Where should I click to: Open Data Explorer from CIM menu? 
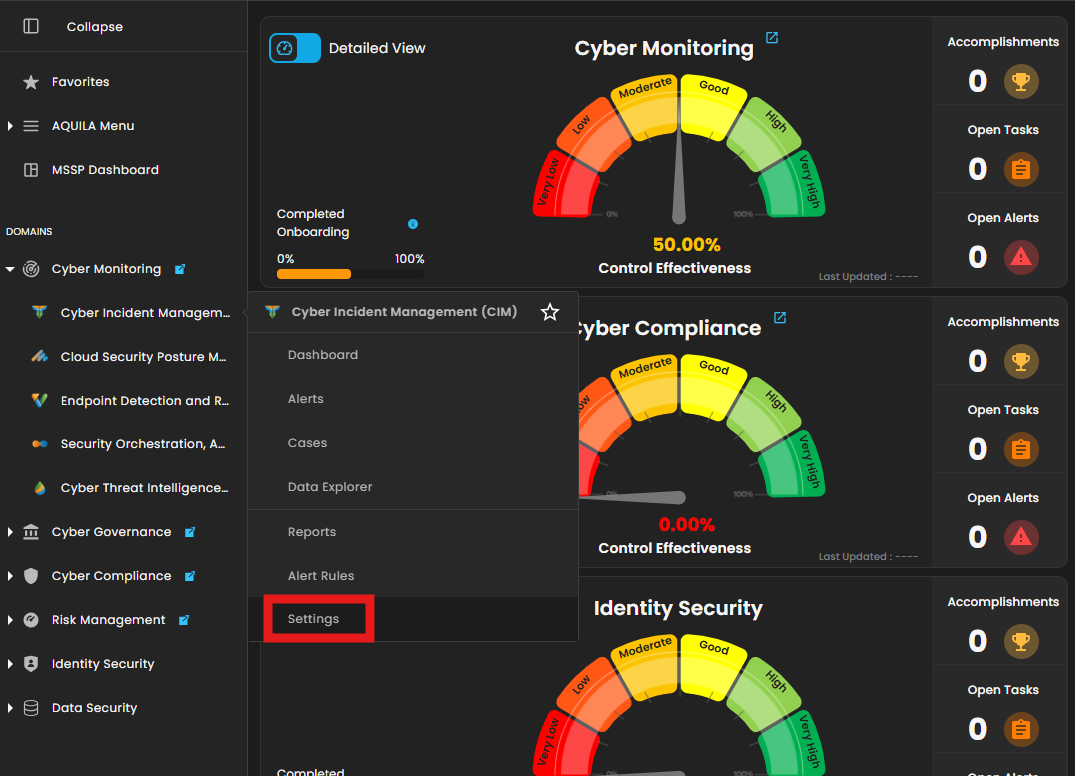330,487
